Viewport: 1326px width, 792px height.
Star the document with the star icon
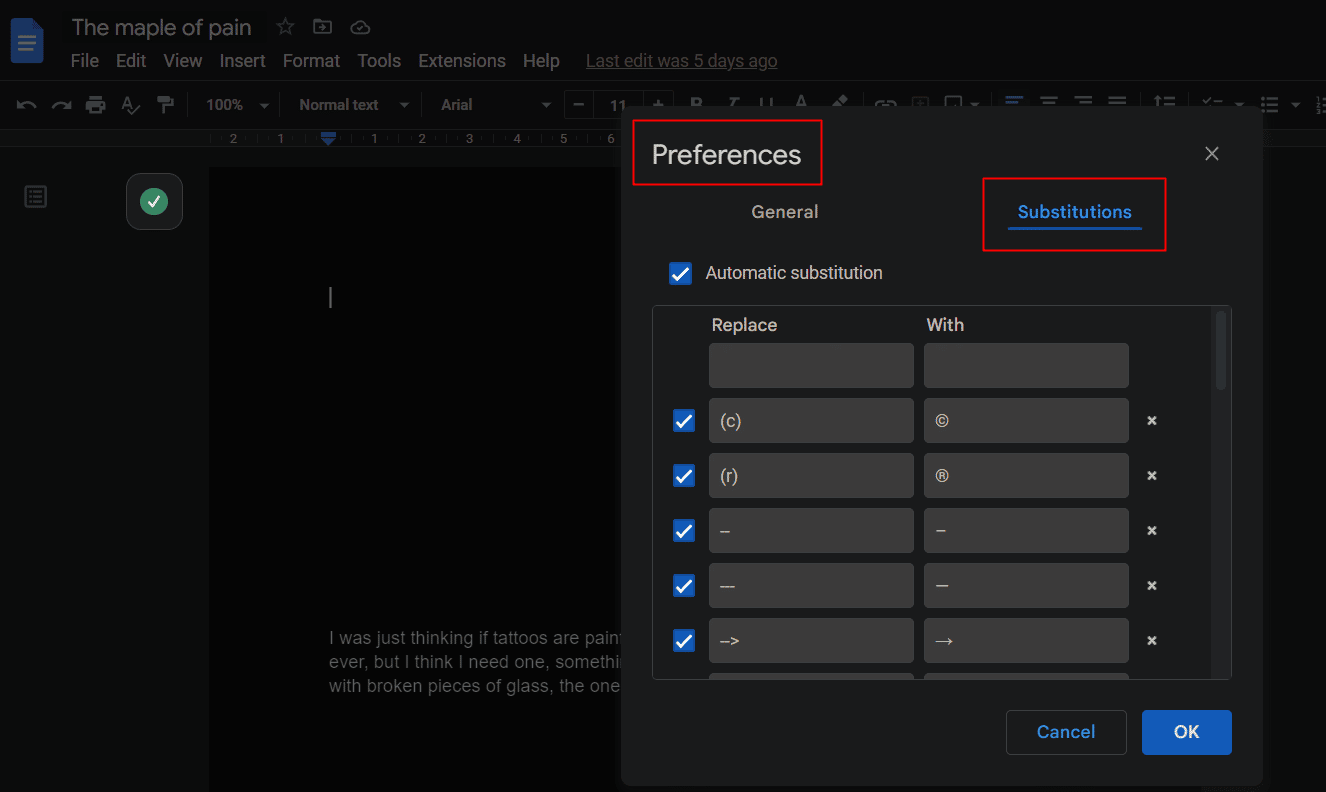pyautogui.click(x=285, y=27)
